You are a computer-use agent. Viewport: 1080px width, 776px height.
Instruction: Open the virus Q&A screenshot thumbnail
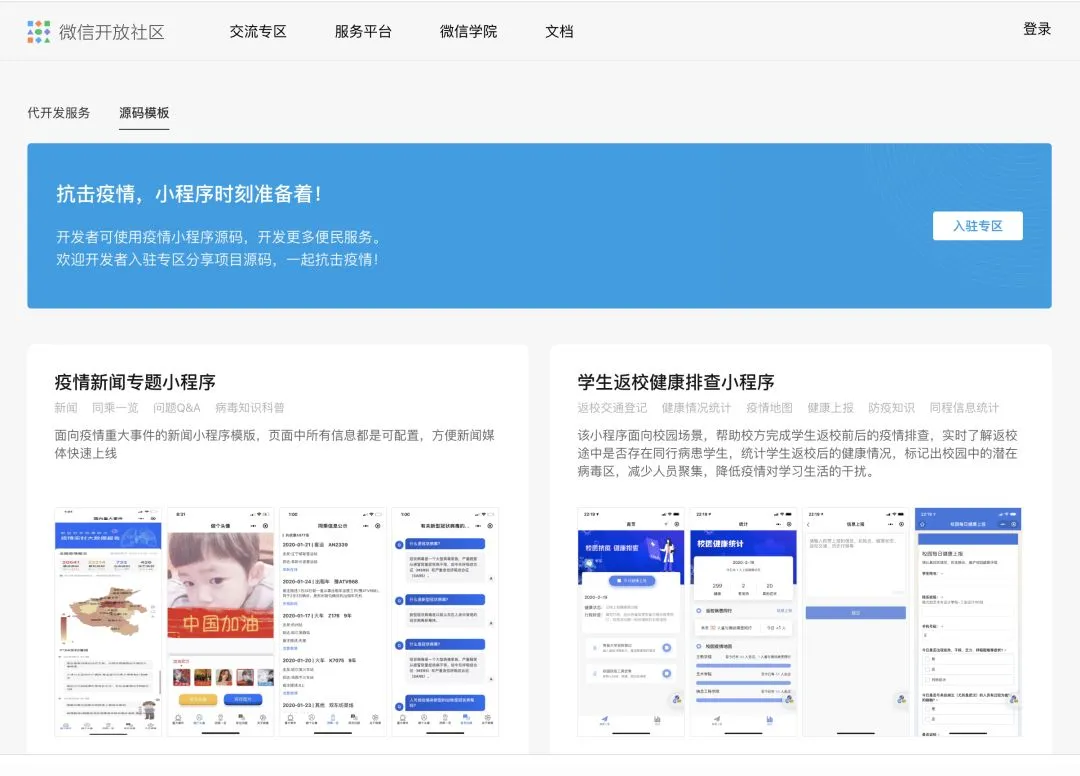click(x=445, y=622)
